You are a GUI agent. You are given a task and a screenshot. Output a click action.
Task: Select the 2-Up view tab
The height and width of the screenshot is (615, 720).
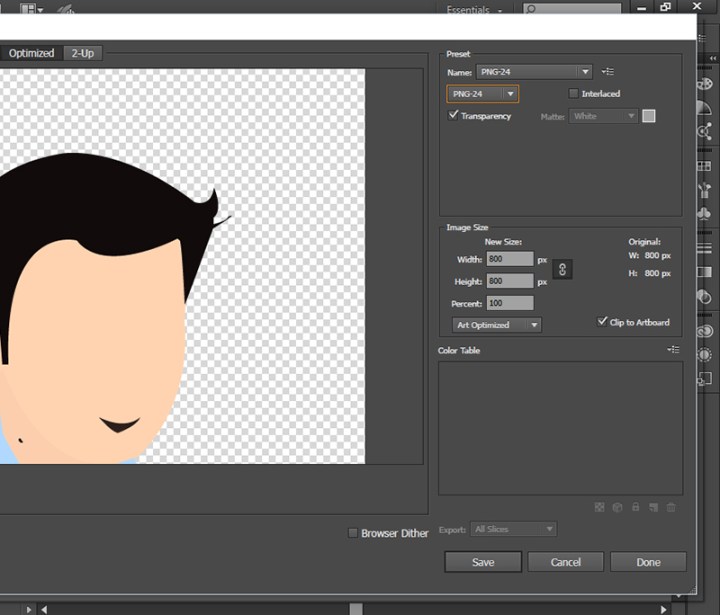point(82,53)
